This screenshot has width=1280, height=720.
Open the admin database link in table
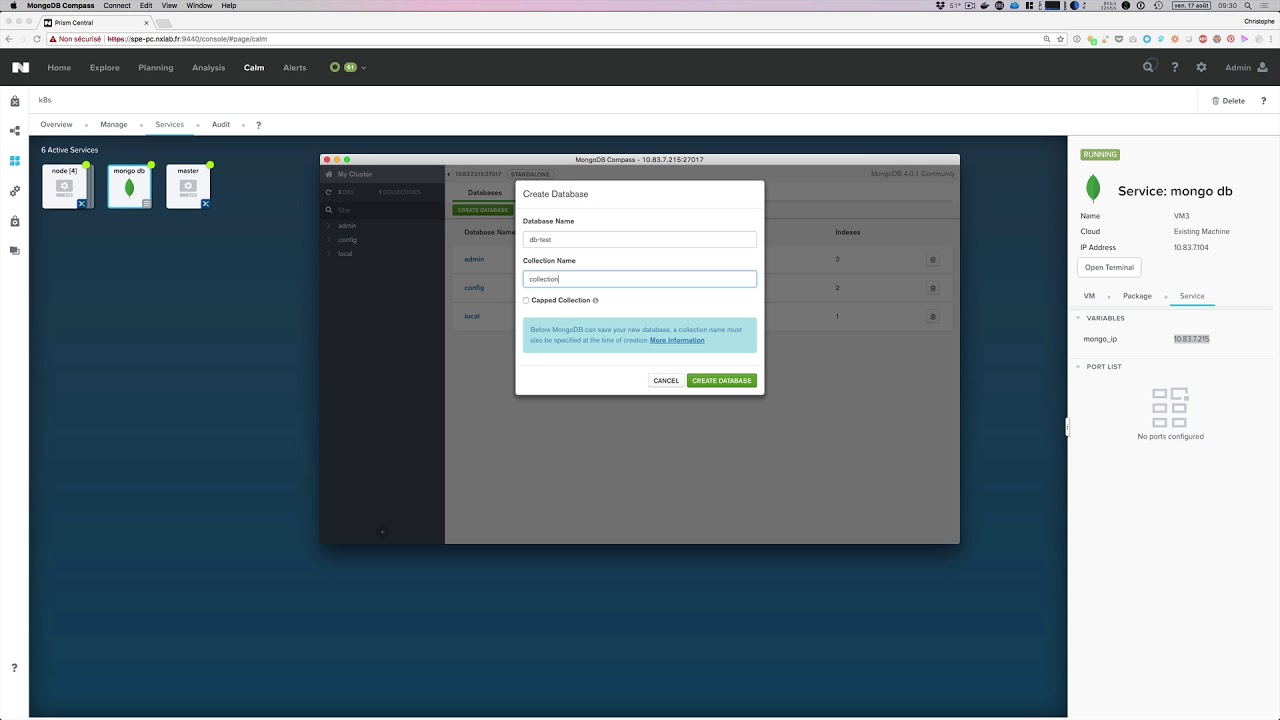click(x=474, y=260)
